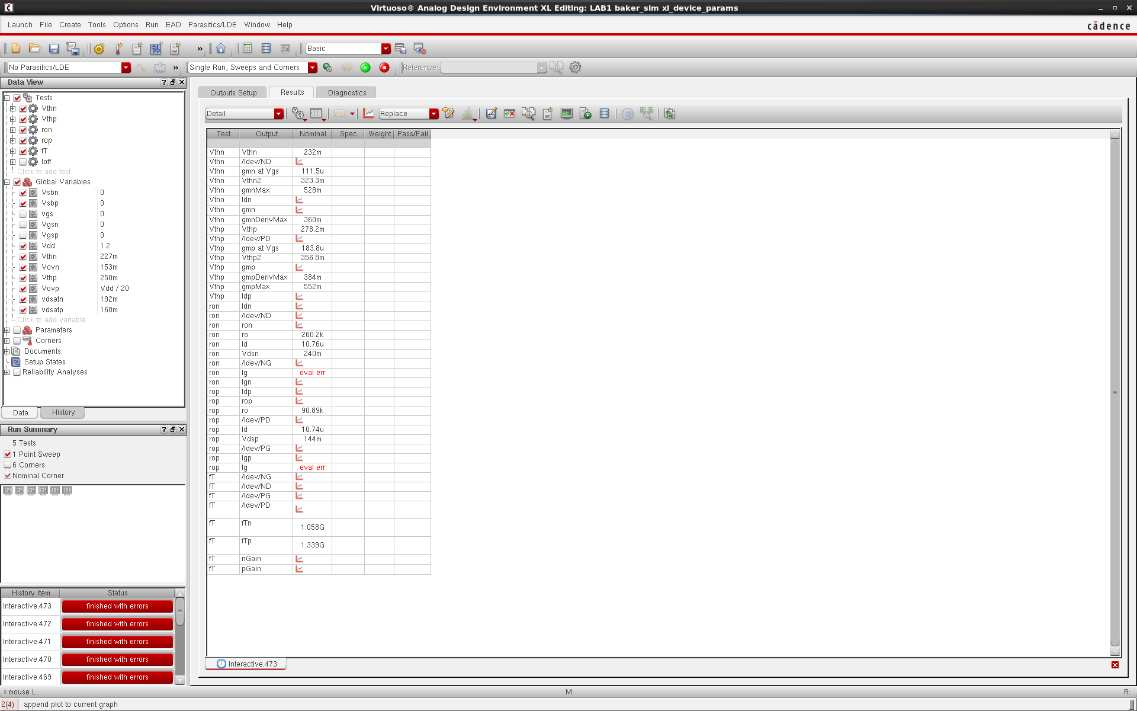The image size is (1137, 711).
Task: Click the results table vertical scrollbar
Action: (1115, 392)
